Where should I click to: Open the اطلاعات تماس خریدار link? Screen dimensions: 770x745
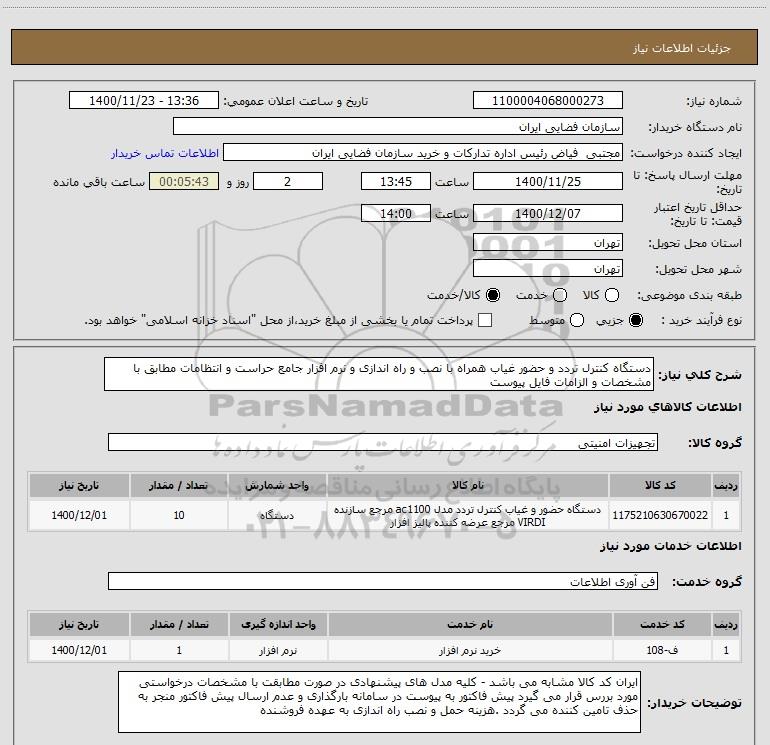click(165, 153)
